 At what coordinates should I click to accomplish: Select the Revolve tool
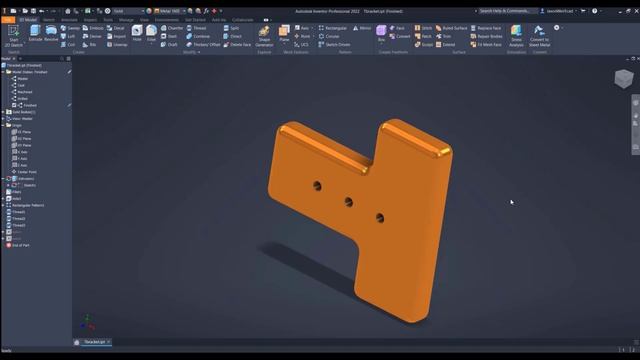pos(51,33)
